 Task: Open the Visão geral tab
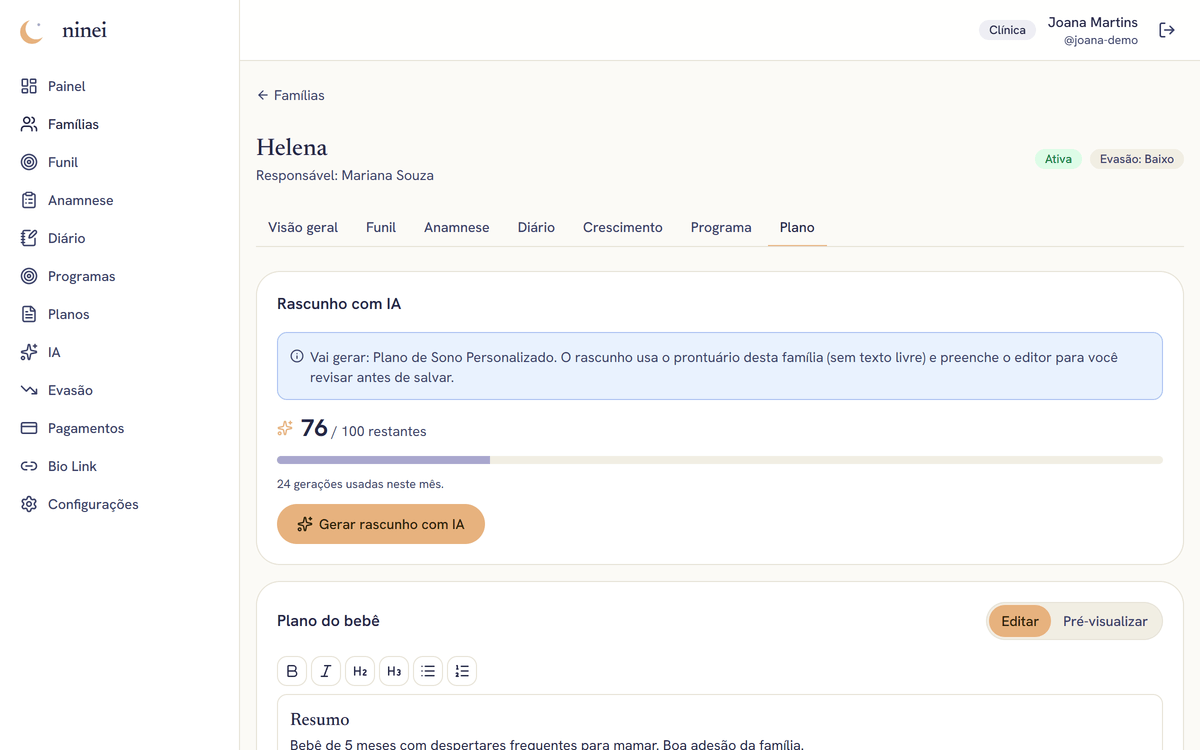tap(303, 227)
